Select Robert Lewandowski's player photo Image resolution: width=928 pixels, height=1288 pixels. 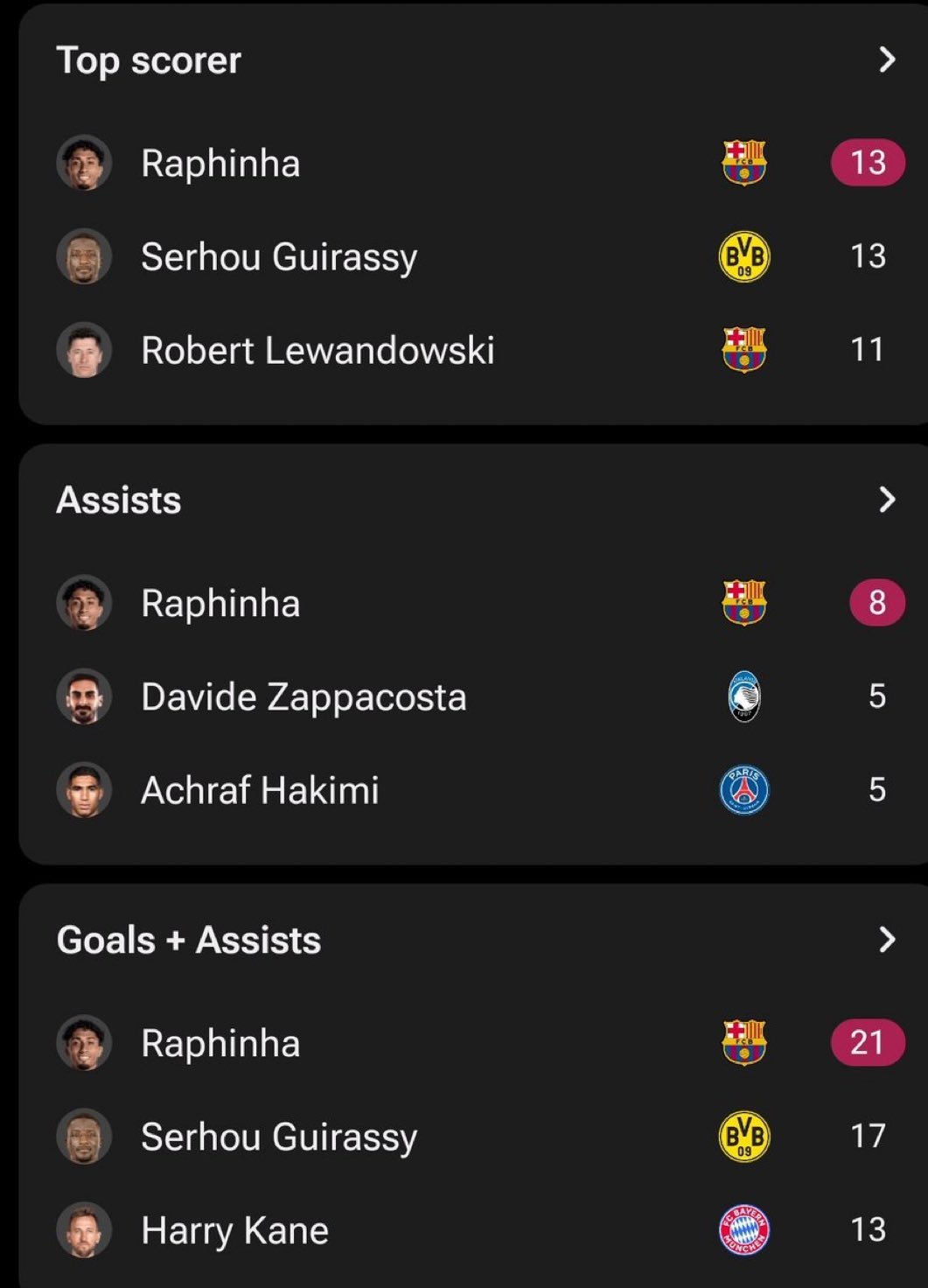(84, 350)
